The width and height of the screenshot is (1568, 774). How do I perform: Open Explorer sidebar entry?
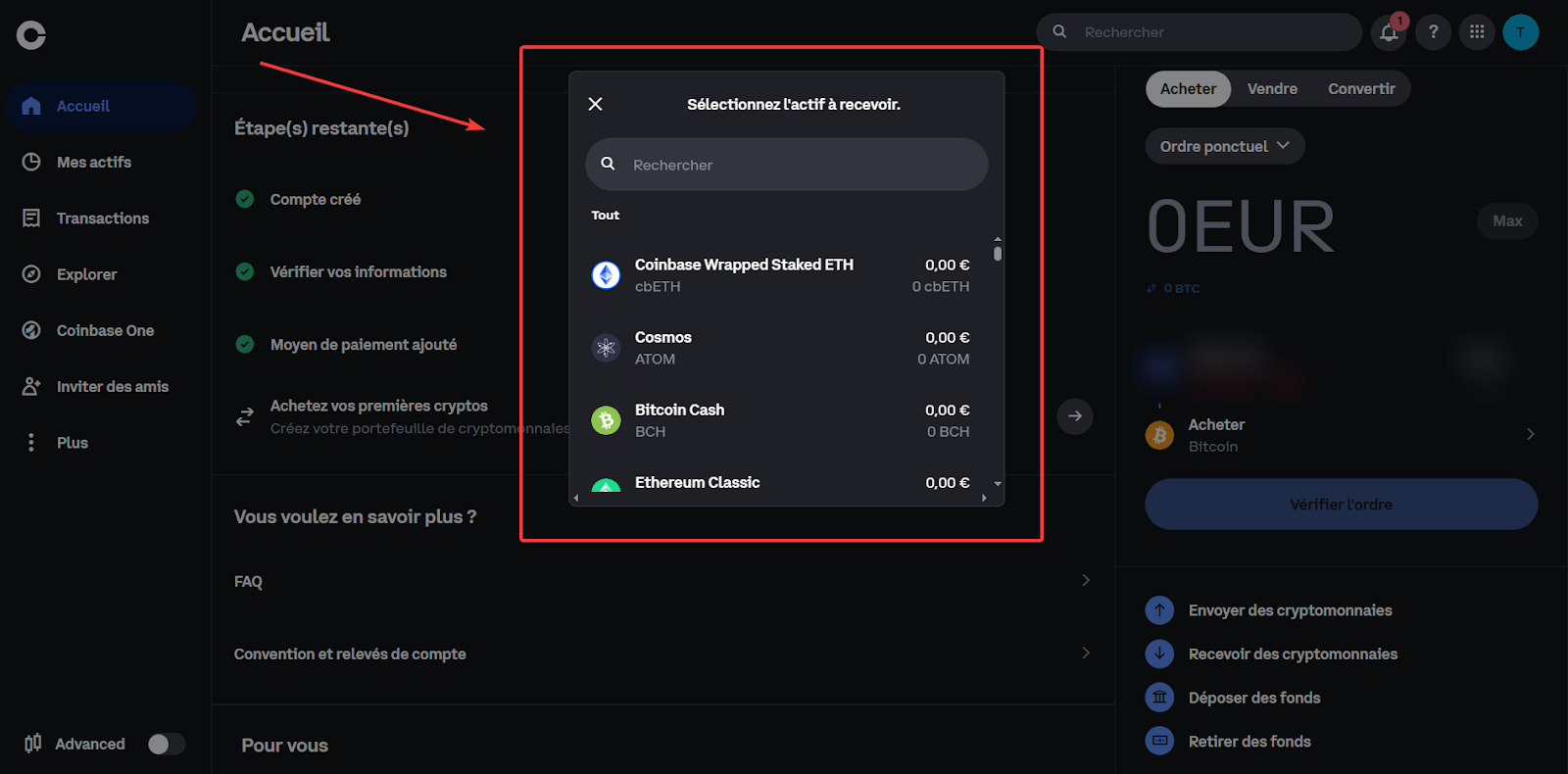coord(101,274)
